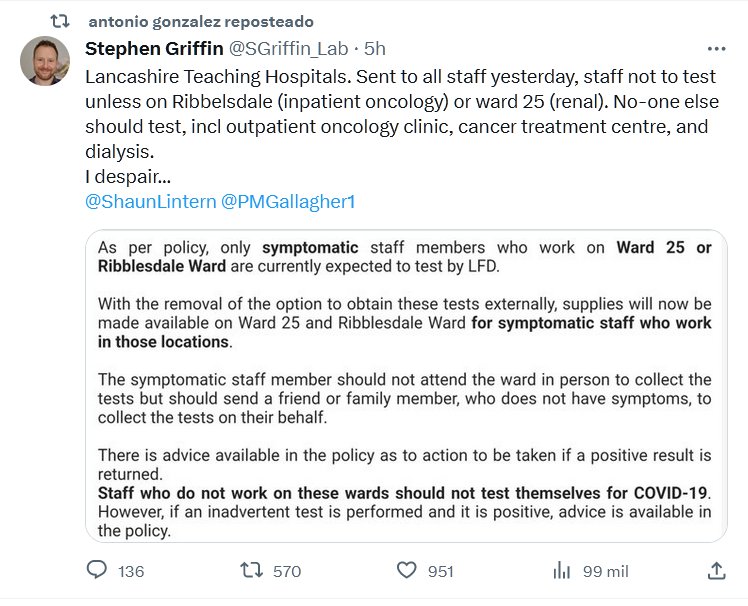Click the 99 mil views count
This screenshot has height=606, width=748.
coord(605,571)
